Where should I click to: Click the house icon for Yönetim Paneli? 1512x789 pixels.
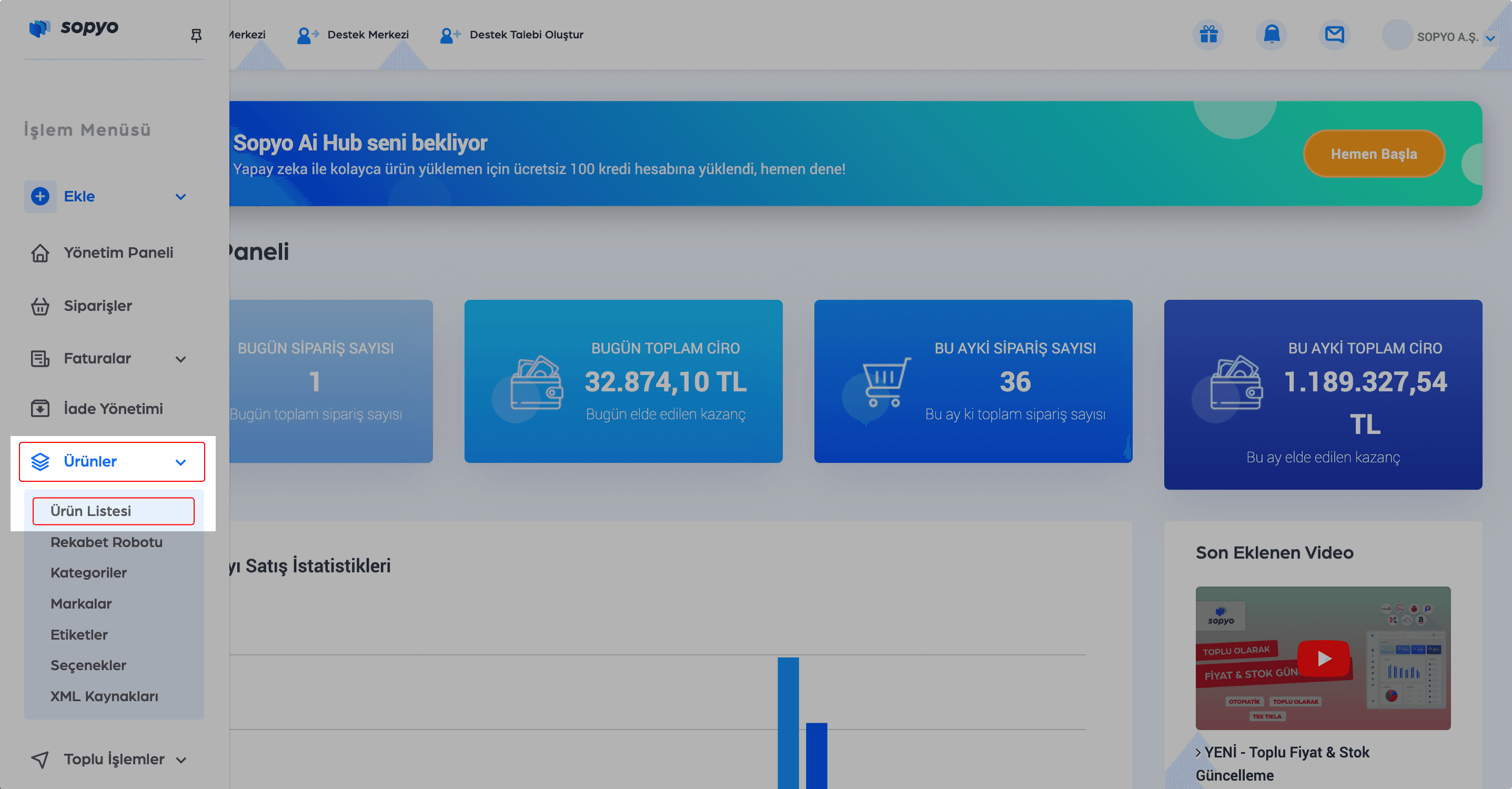(x=40, y=253)
